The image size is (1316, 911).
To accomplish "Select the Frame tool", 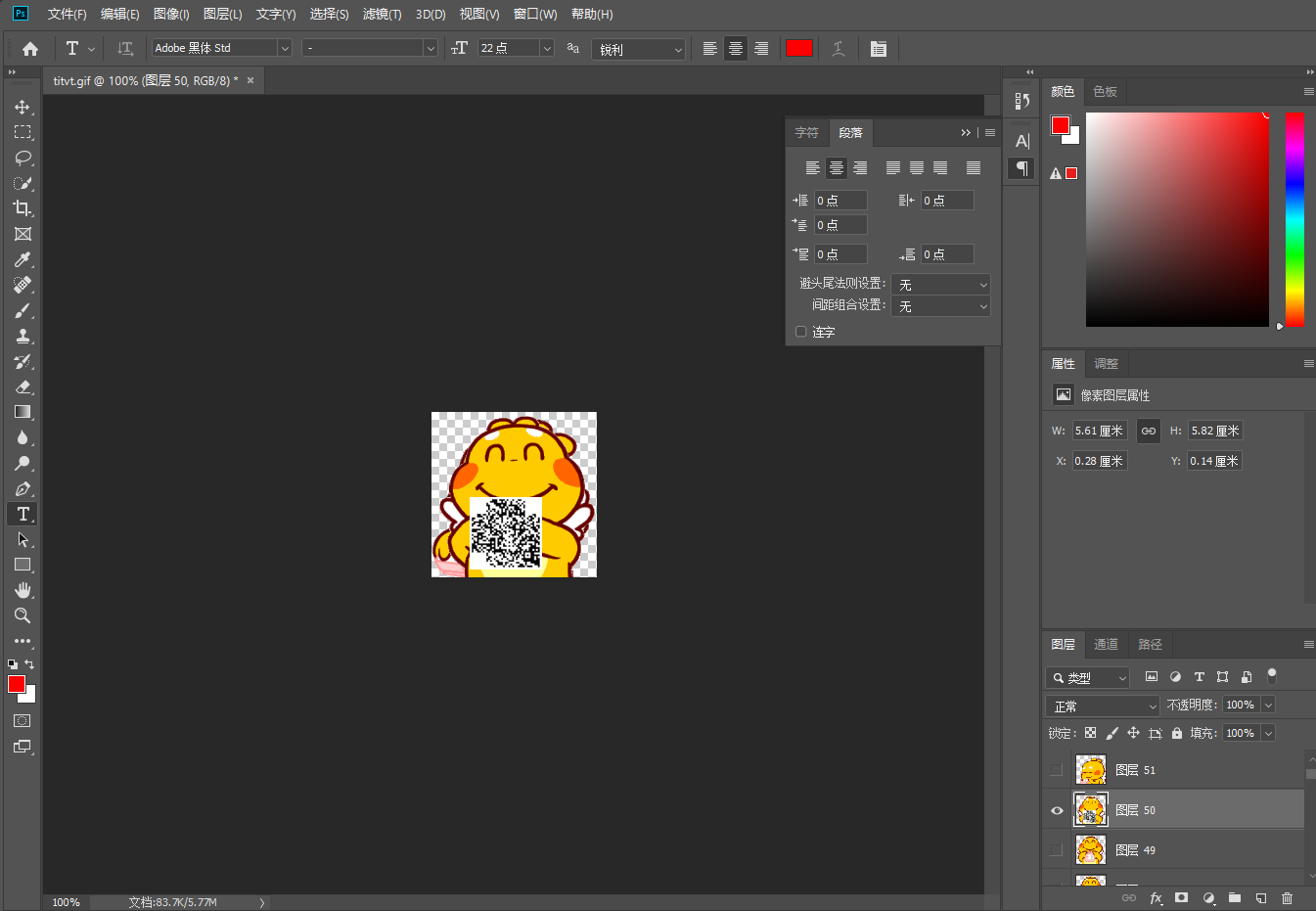I will [x=23, y=234].
